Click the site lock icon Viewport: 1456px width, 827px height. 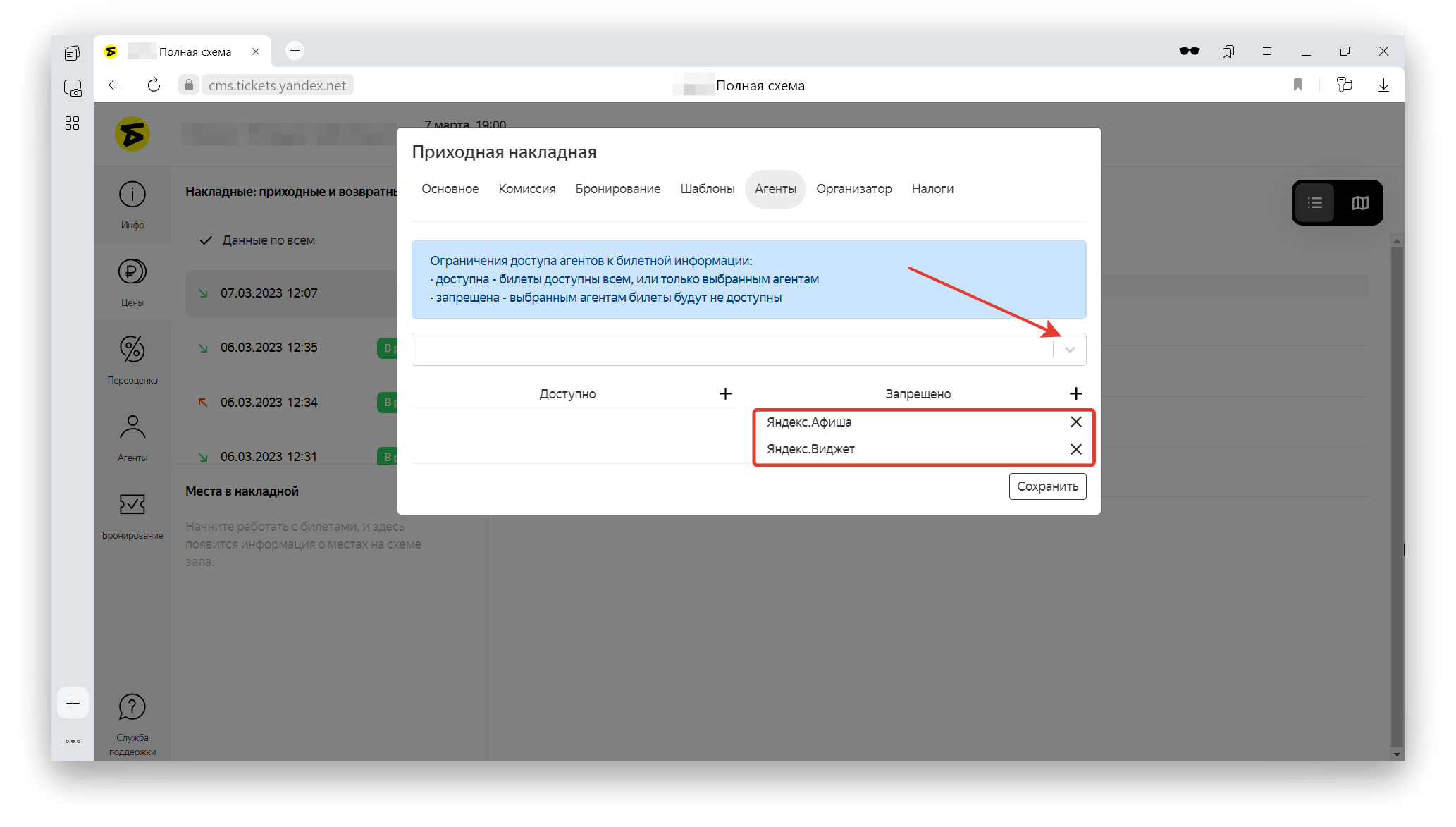point(188,85)
